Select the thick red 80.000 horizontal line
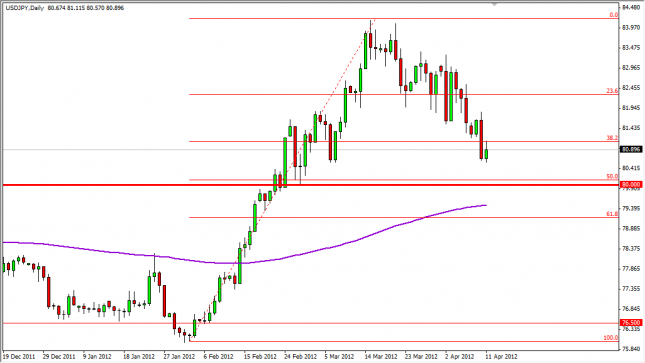The image size is (645, 363). pos(310,185)
